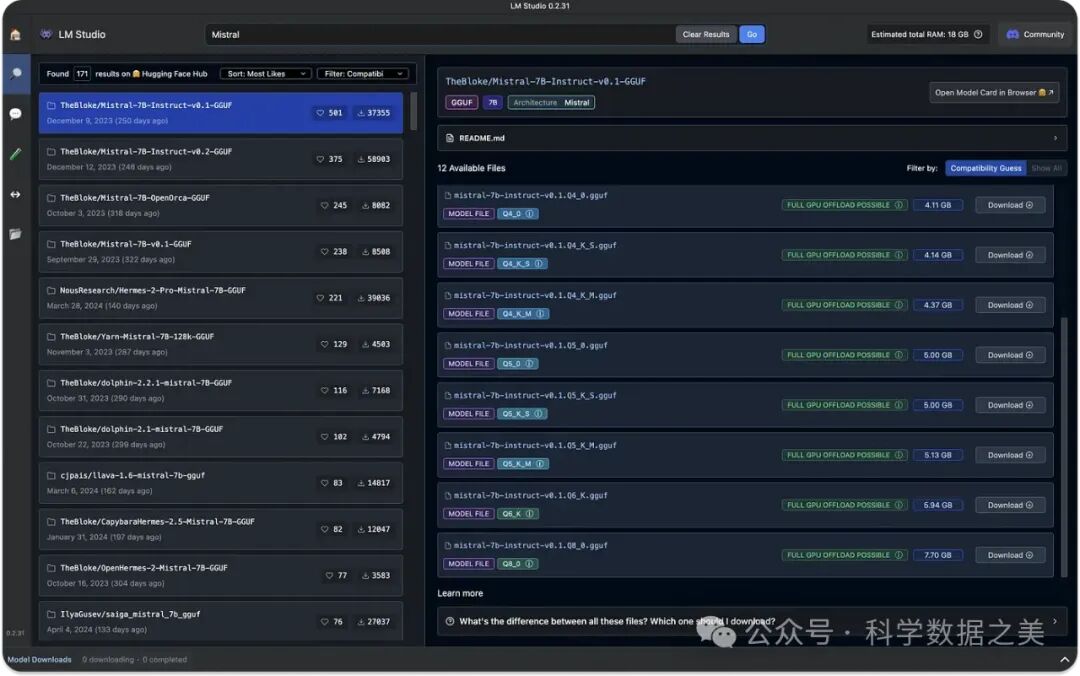Open Local Server double-arrow sidebar icon
Screen dimensions: 1080x676
(x=15, y=194)
